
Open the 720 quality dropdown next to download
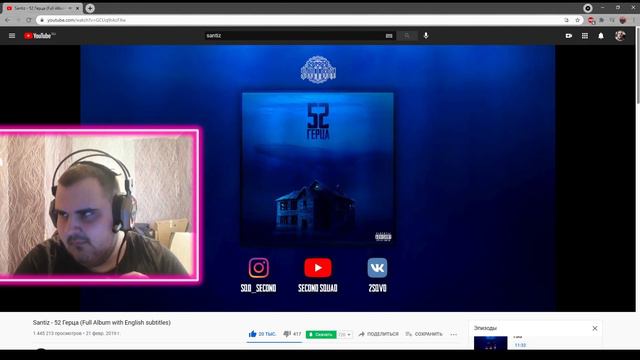[345, 334]
